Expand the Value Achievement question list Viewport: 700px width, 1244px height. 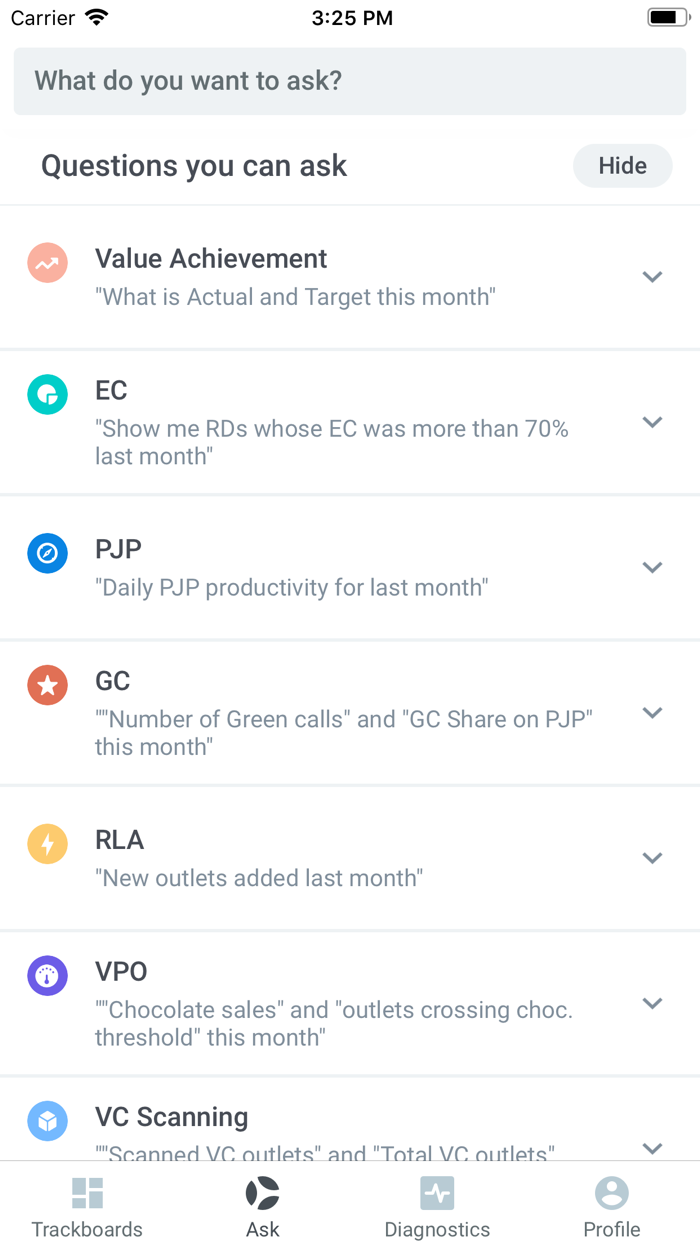(652, 276)
